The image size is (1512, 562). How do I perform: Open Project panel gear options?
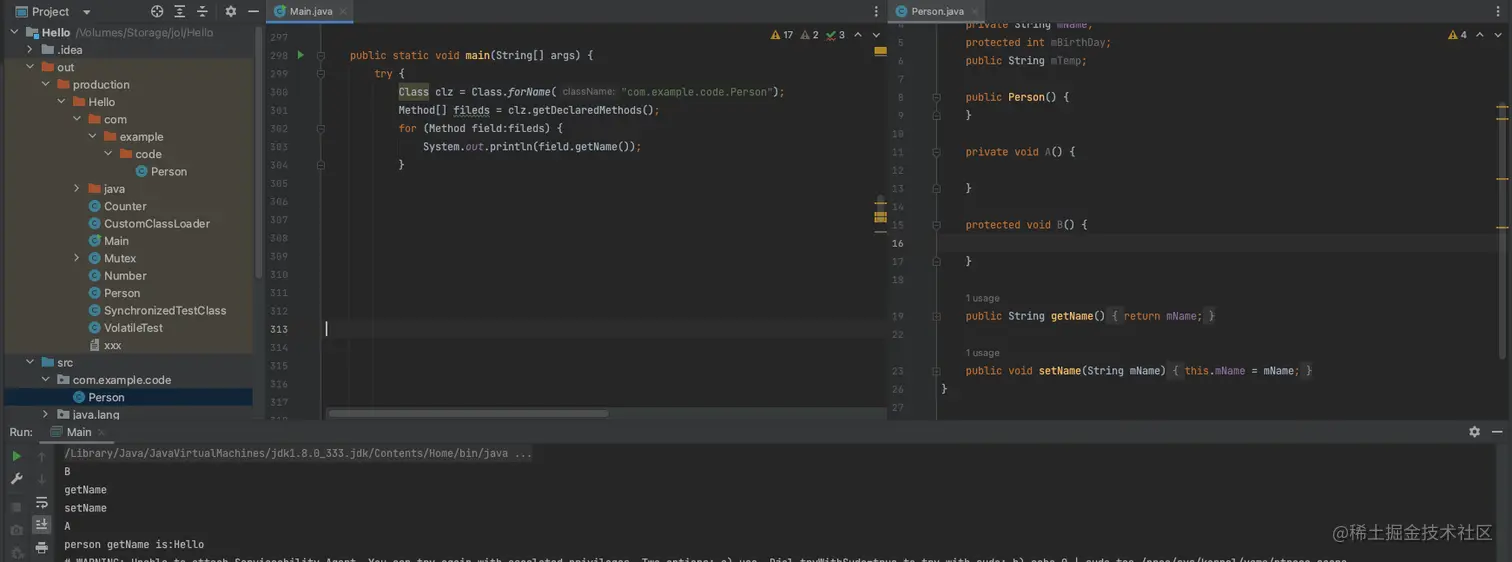pos(231,12)
